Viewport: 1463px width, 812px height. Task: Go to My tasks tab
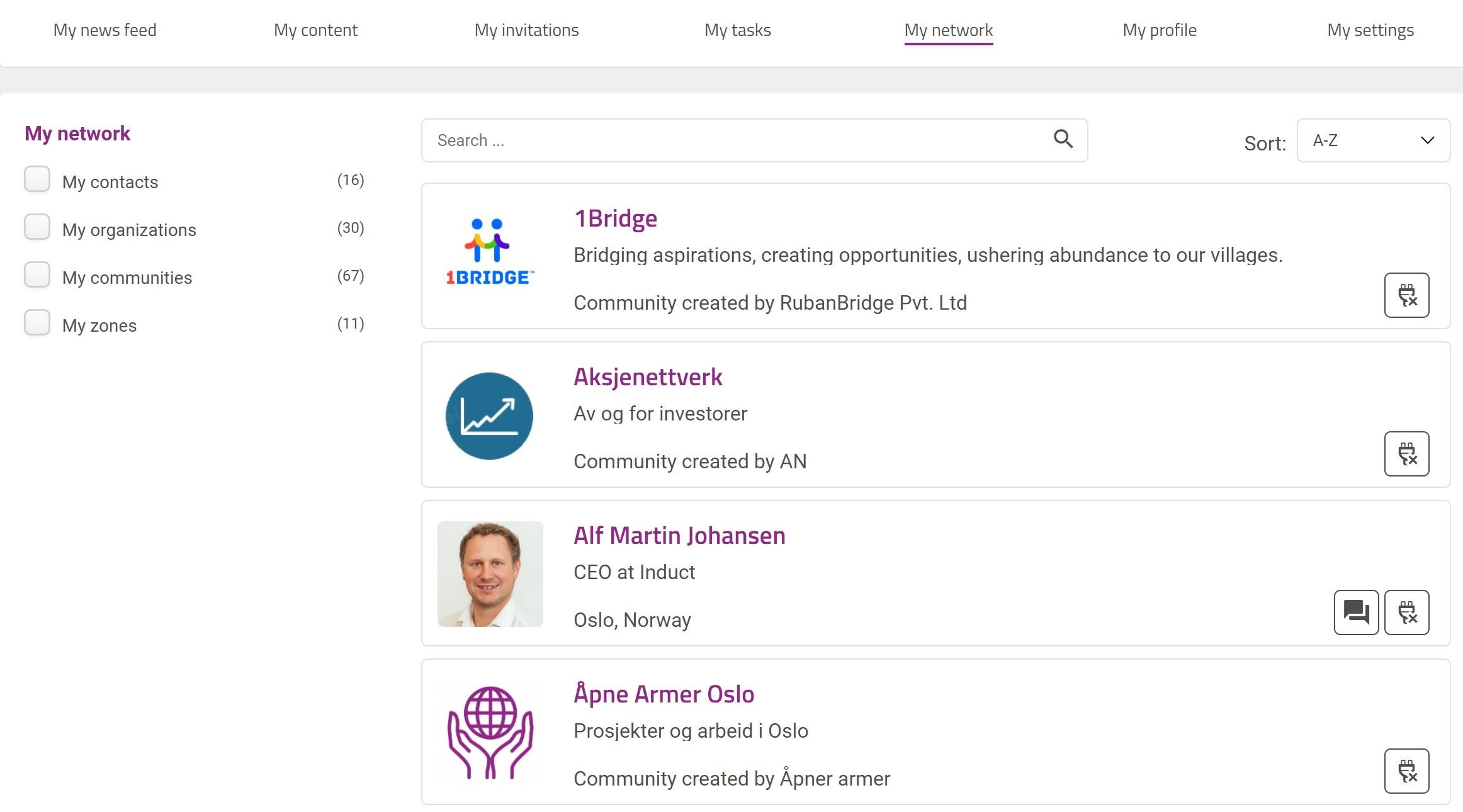(738, 30)
